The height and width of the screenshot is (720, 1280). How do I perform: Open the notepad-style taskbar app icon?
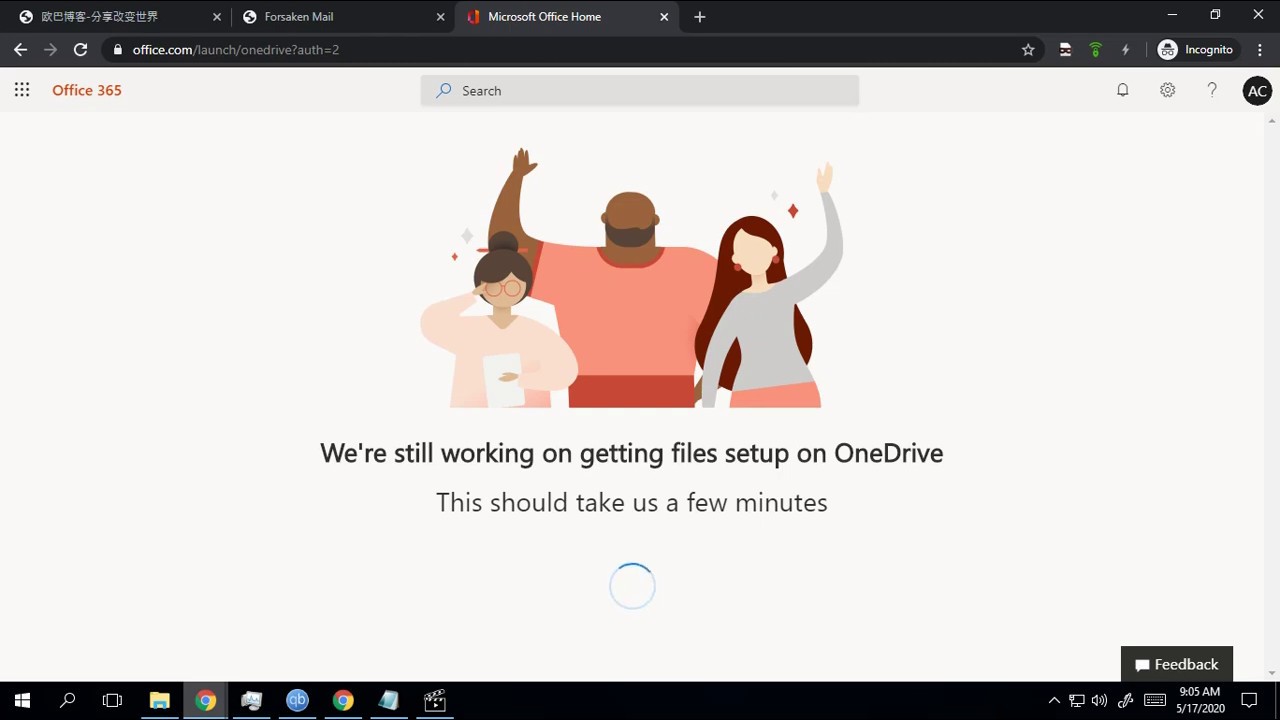coord(389,700)
